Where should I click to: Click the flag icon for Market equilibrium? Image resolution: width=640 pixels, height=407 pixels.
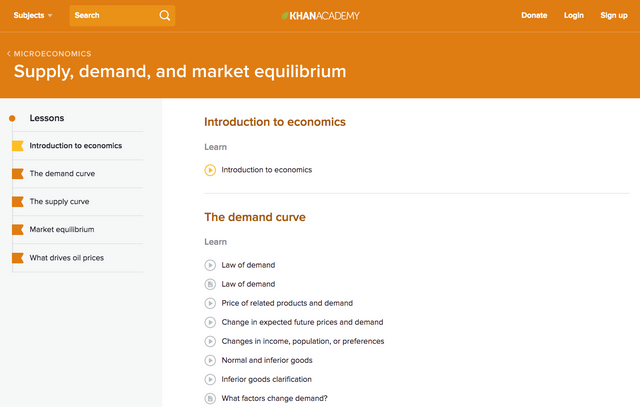(17, 230)
